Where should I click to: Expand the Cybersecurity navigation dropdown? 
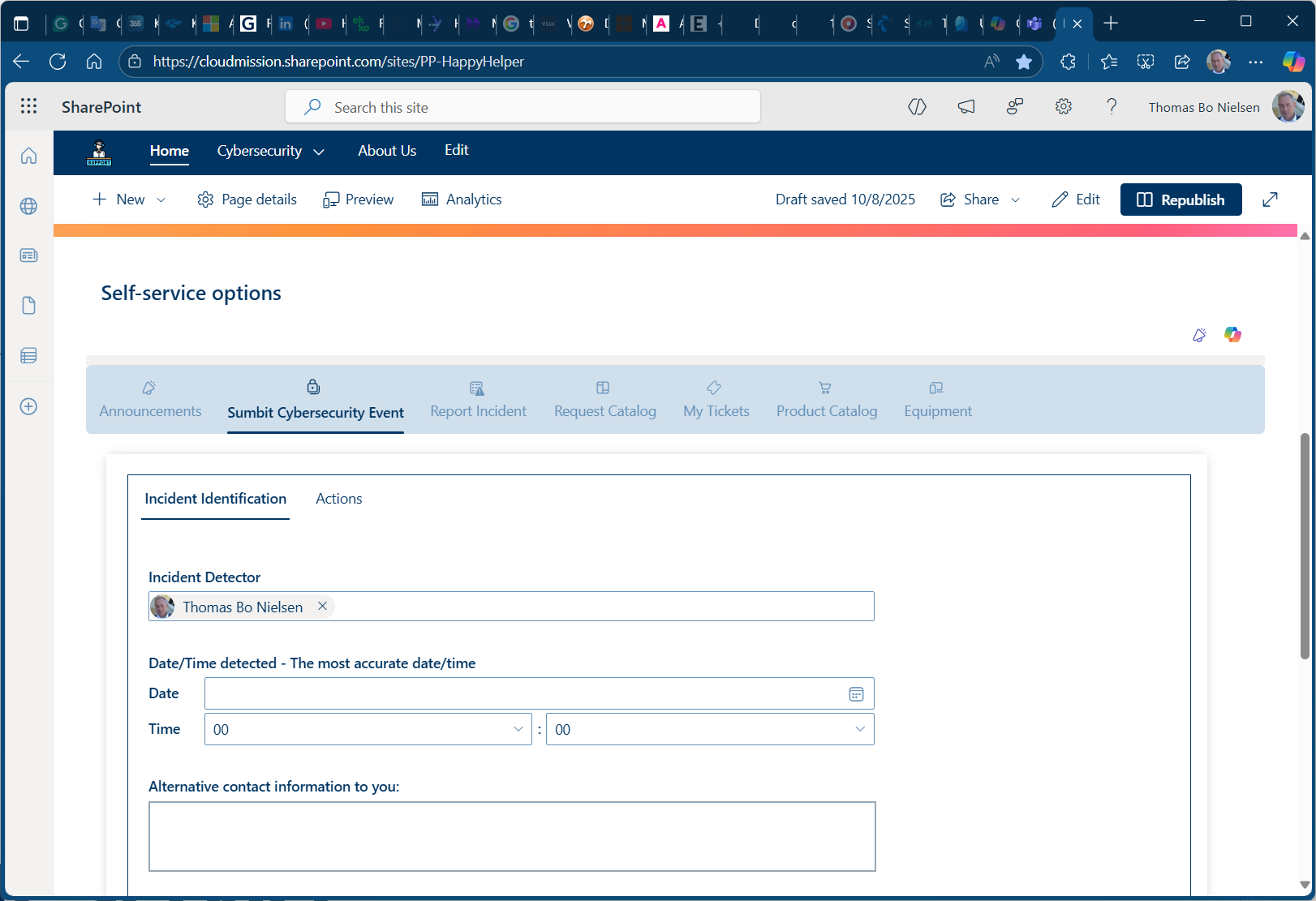(x=319, y=152)
